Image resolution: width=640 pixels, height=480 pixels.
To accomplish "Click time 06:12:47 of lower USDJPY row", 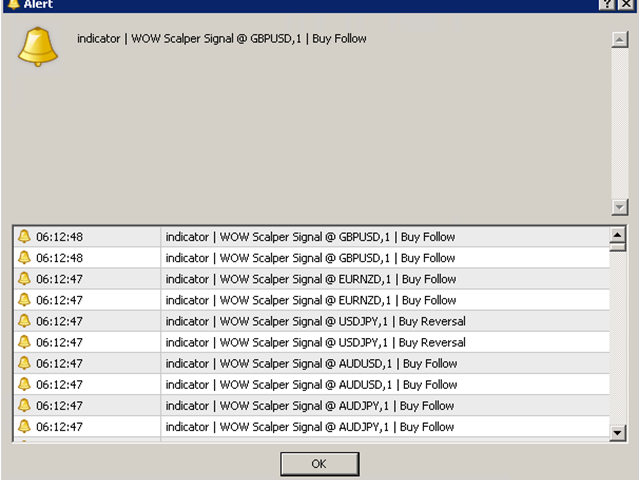I will pos(60,342).
